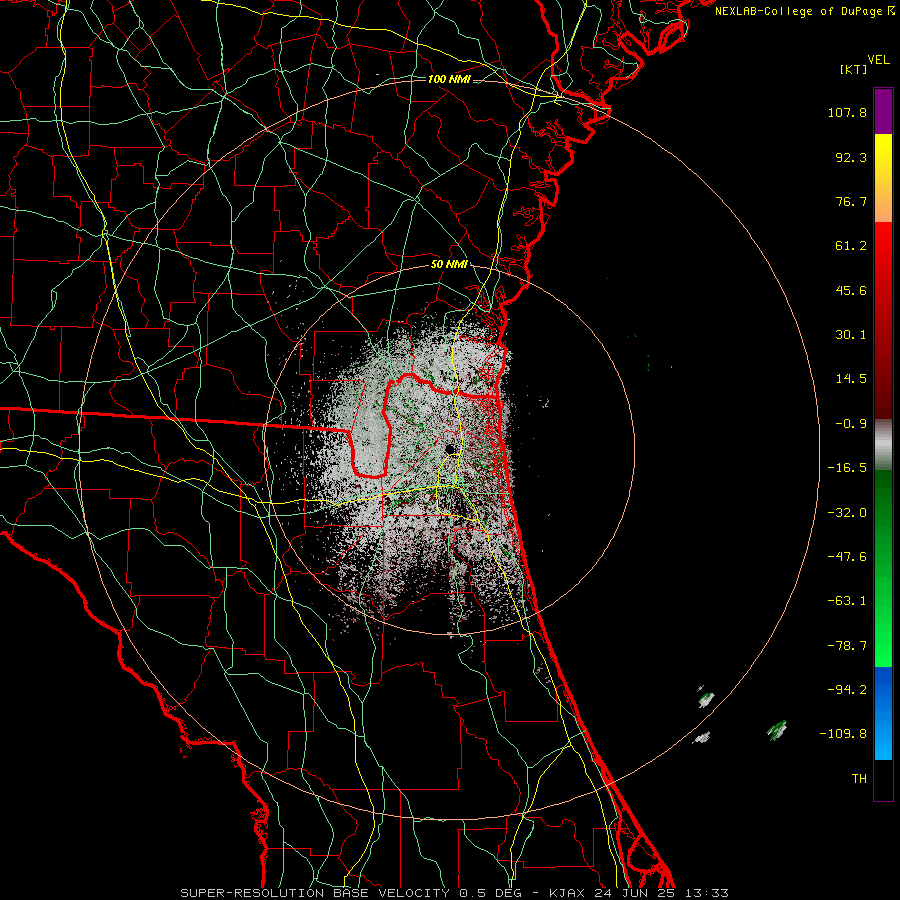Screen dimensions: 900x900
Task: Select the -47.6 legend value
Action: tap(847, 557)
